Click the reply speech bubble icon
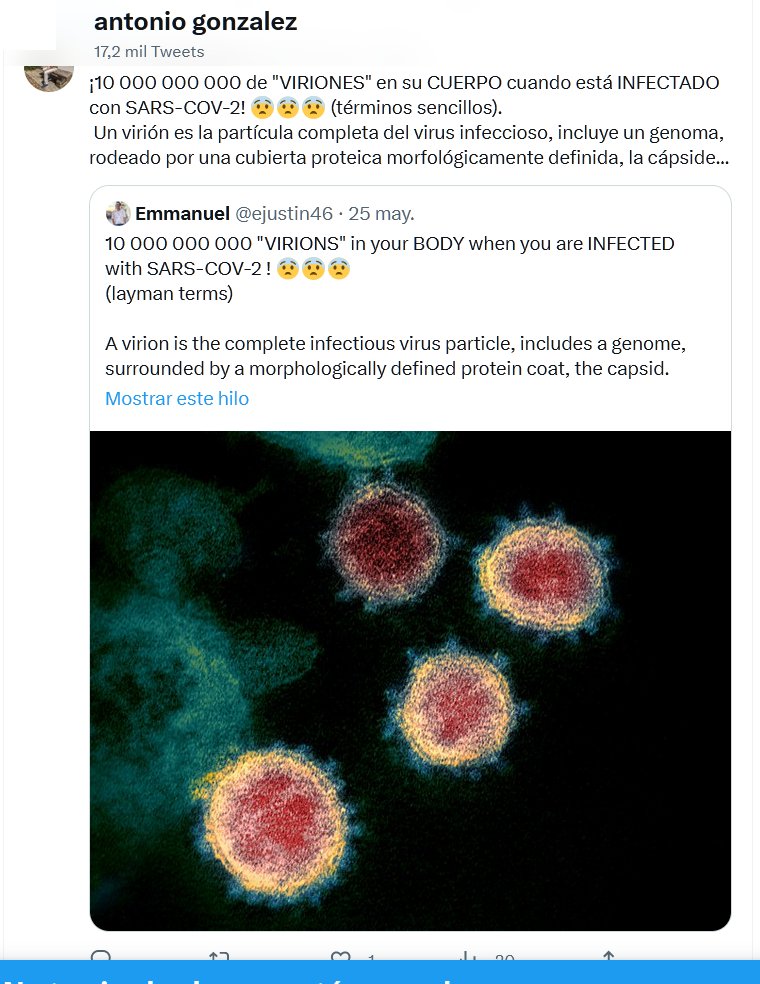 [100, 957]
